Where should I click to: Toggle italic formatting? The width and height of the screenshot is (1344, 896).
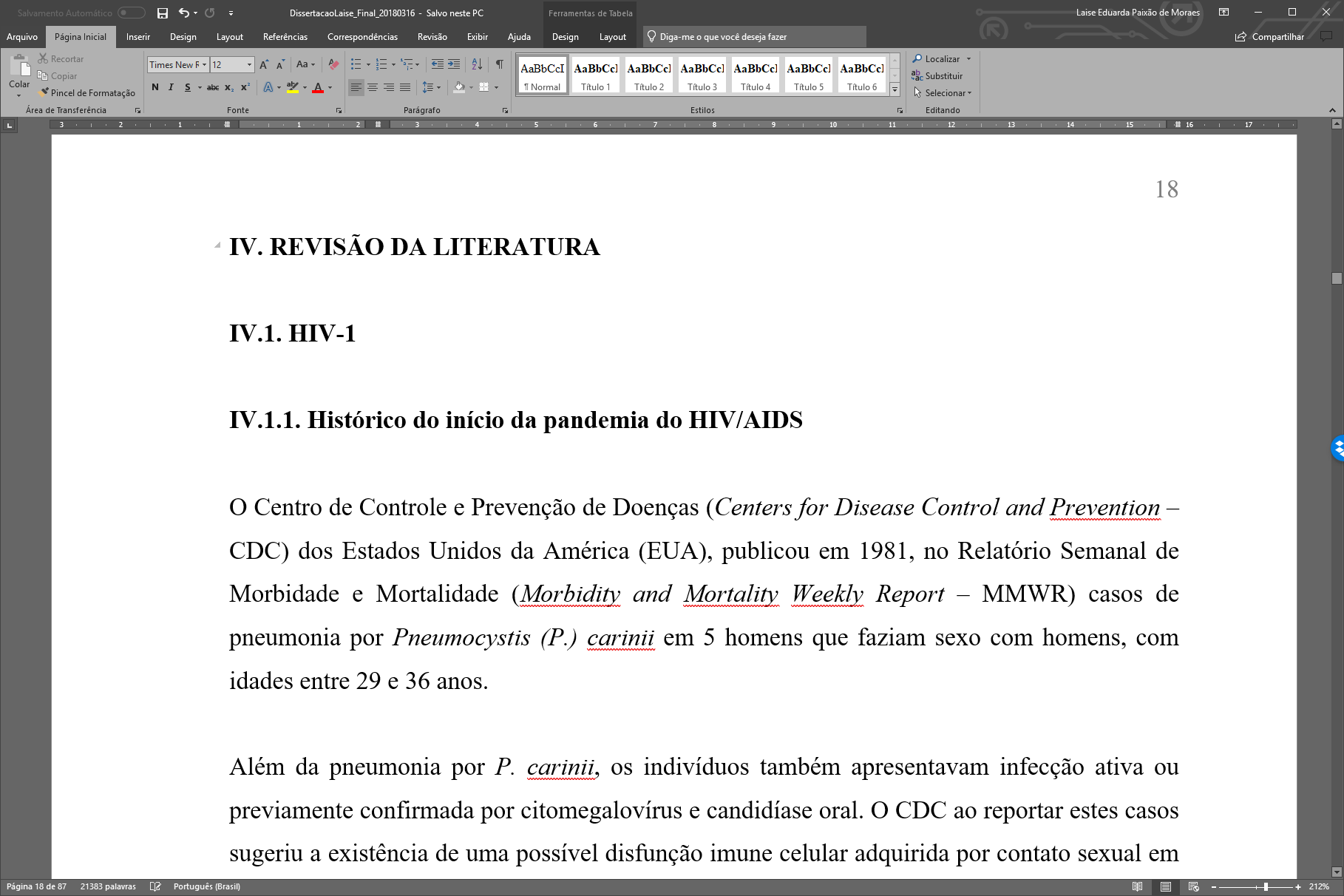click(171, 87)
